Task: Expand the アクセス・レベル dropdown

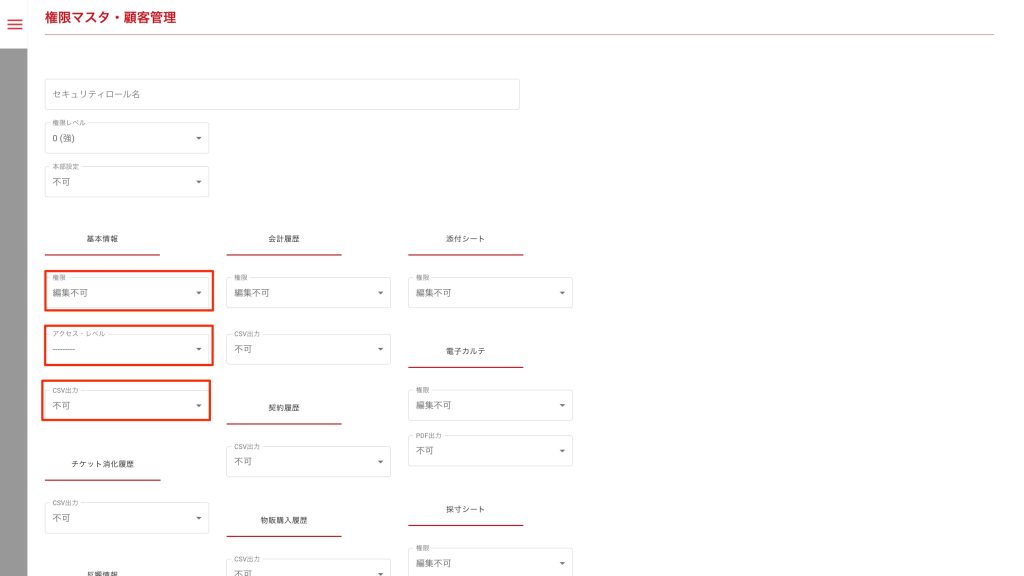Action: click(127, 349)
